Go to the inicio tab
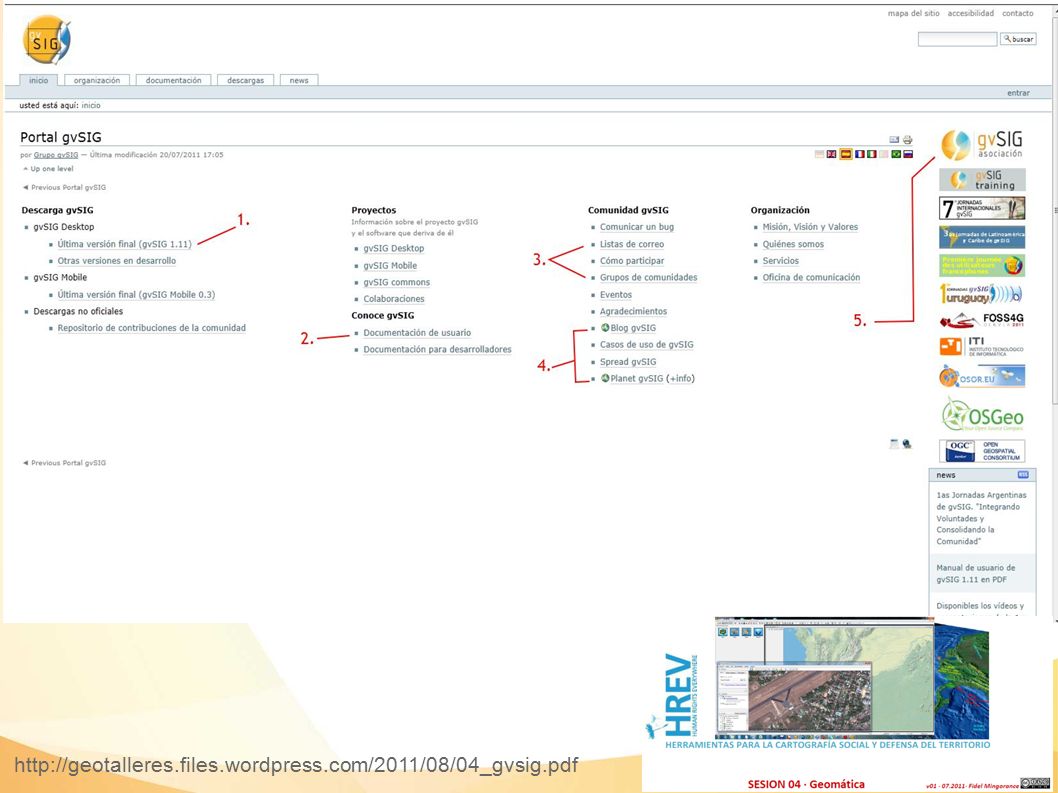 pos(38,80)
